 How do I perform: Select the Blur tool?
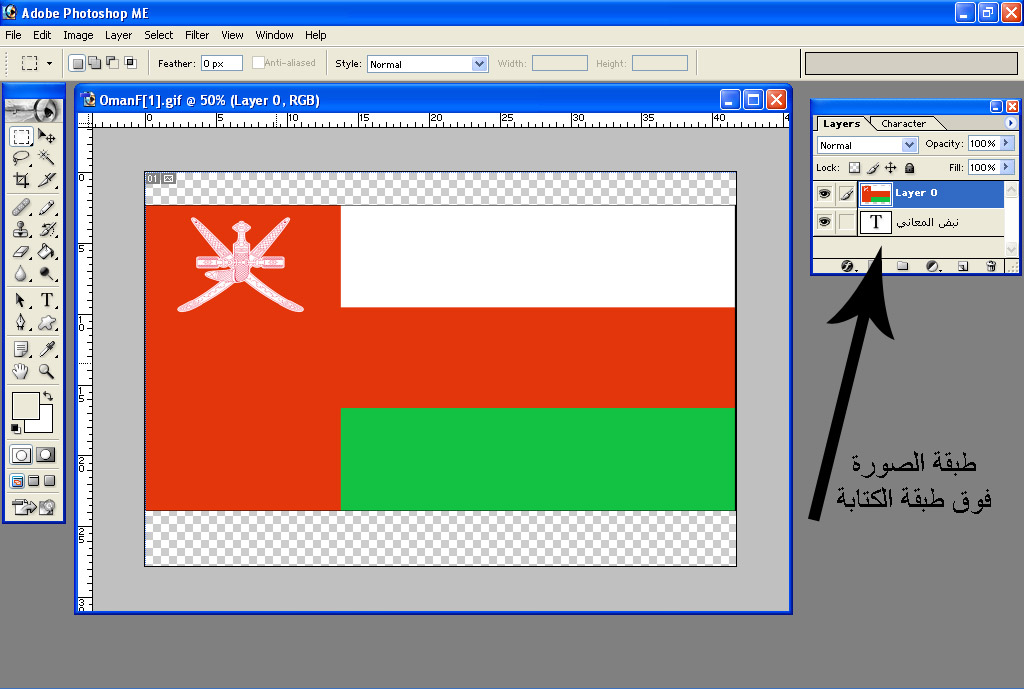coord(21,274)
